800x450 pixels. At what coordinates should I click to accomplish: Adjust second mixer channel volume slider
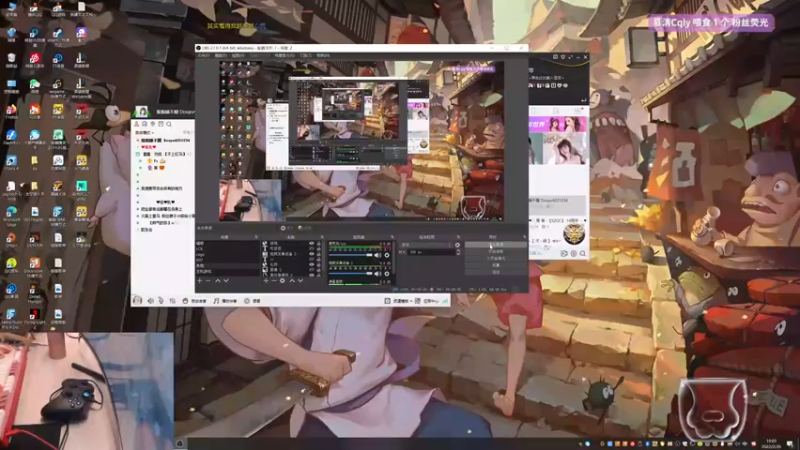(x=351, y=274)
